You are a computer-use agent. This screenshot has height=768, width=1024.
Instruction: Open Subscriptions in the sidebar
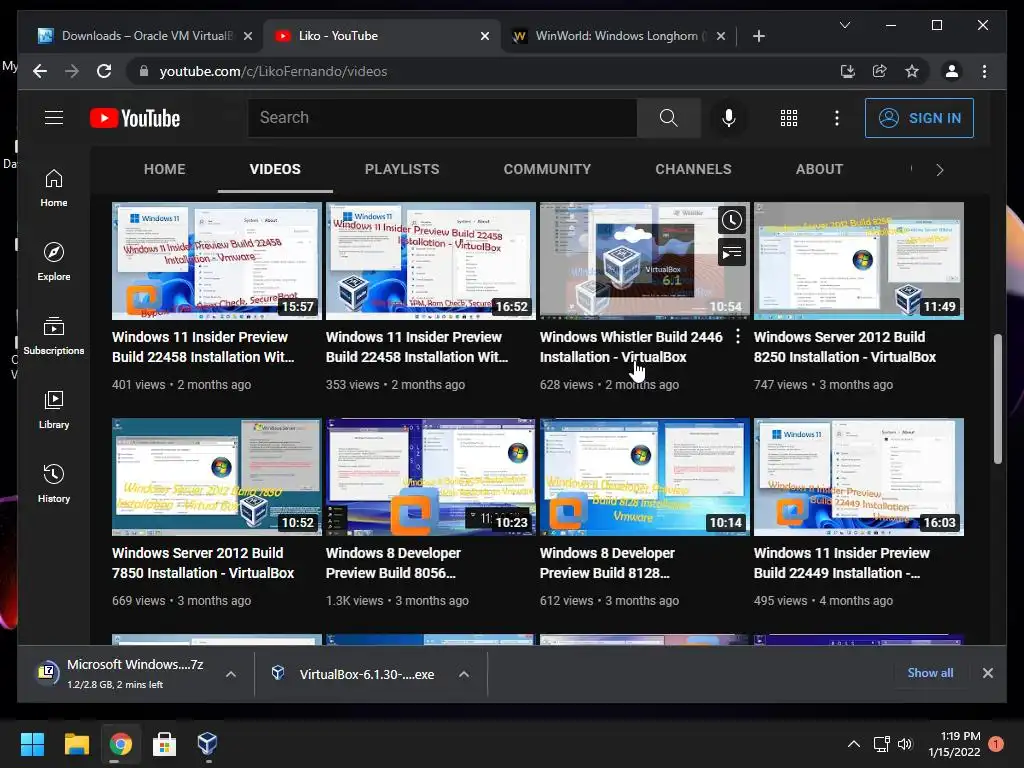(x=54, y=336)
